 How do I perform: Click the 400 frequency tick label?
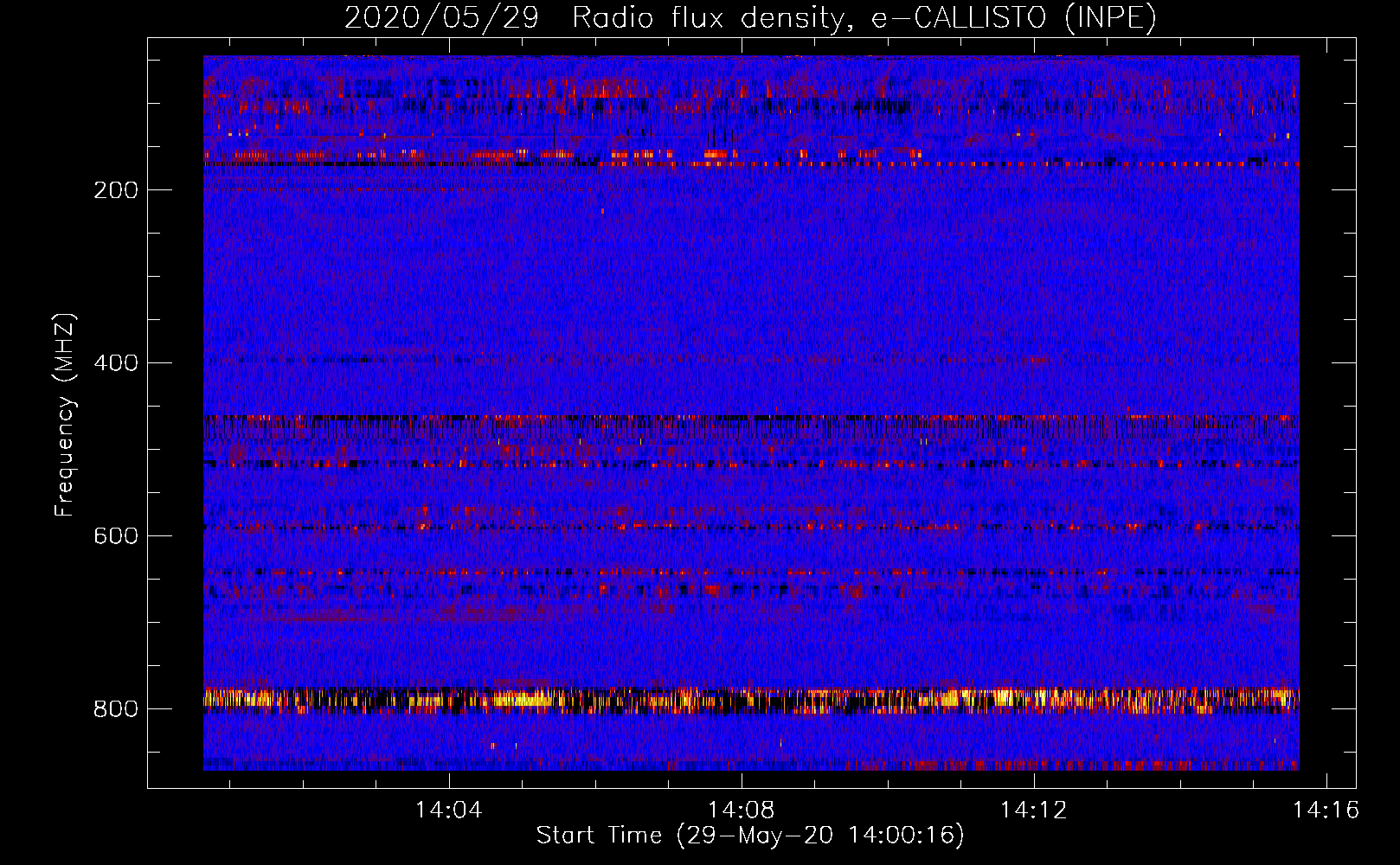(x=116, y=363)
